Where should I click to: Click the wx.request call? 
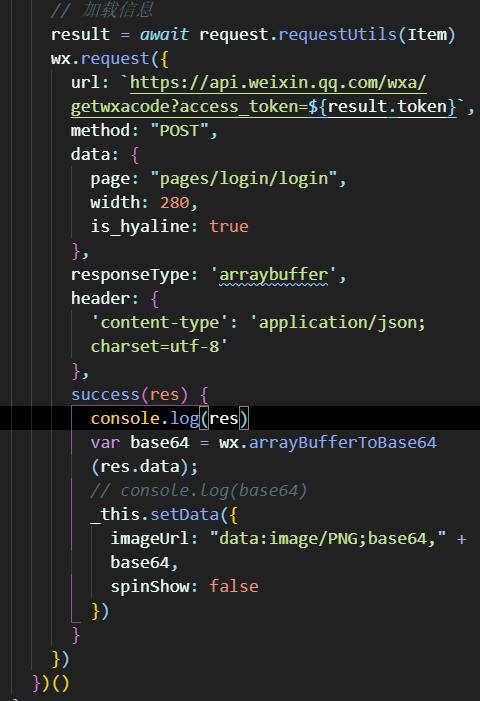click(100, 59)
